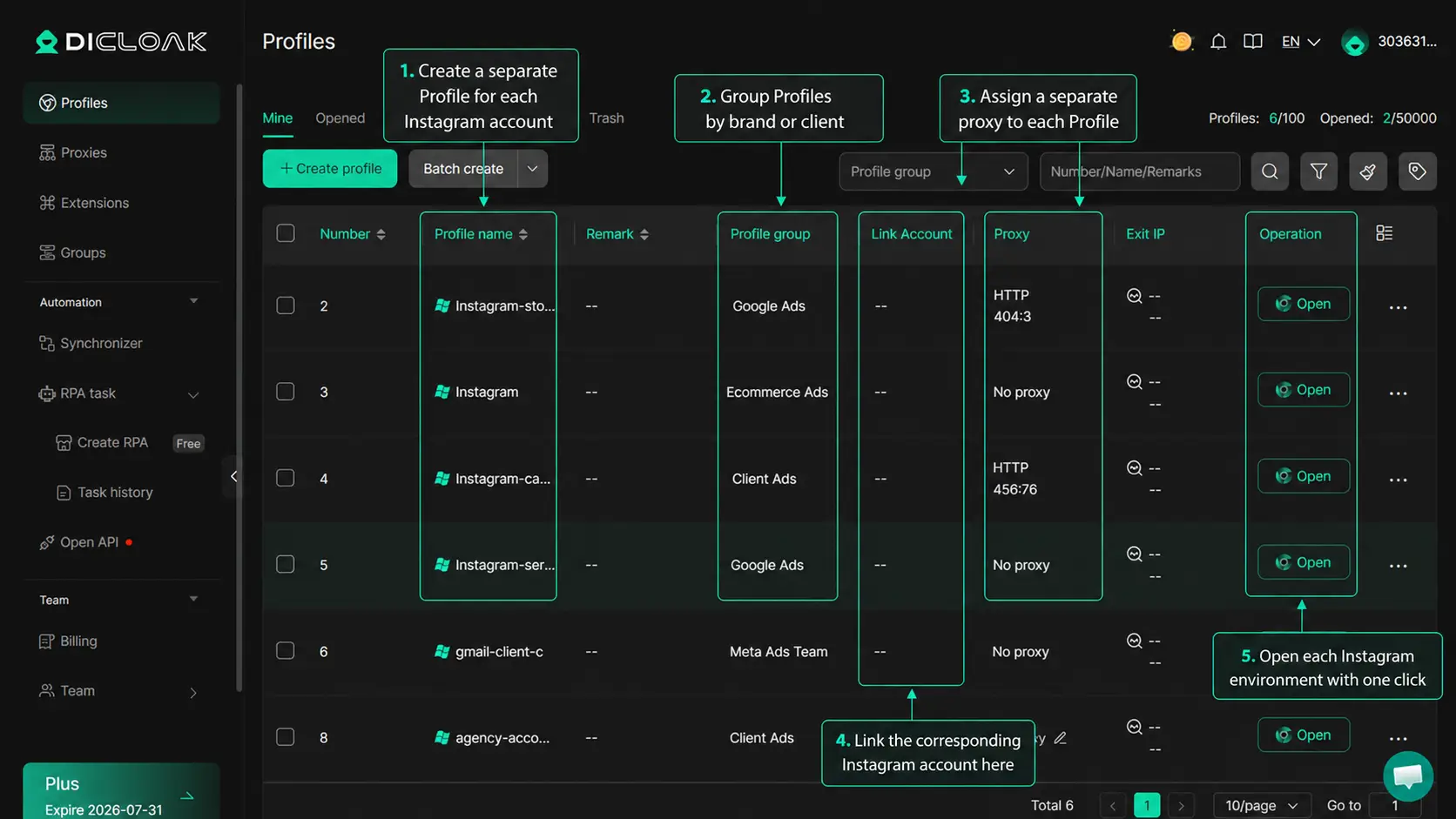Tick the checkbox for profile 2
The width and height of the screenshot is (1456, 819).
pos(286,305)
